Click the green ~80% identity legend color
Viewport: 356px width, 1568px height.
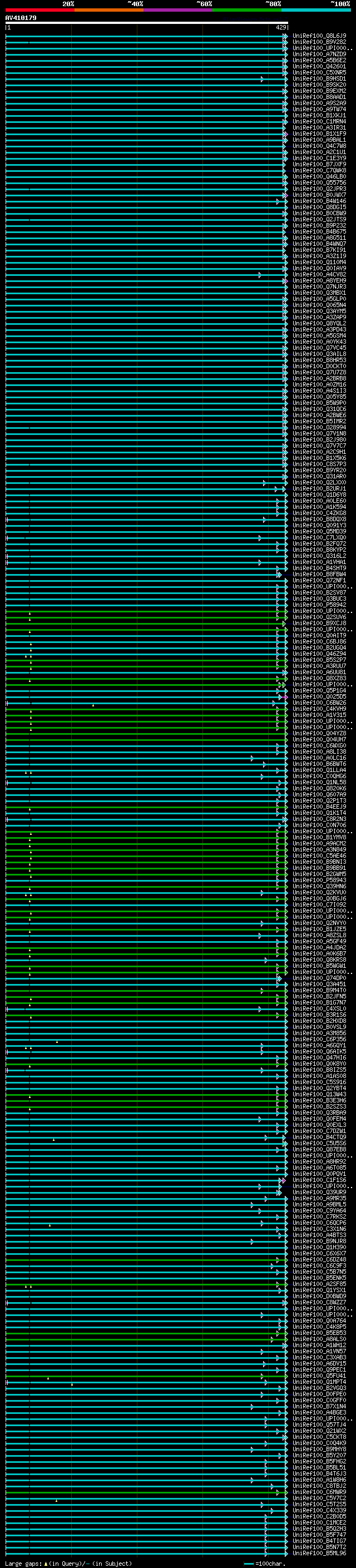pyautogui.click(x=247, y=11)
